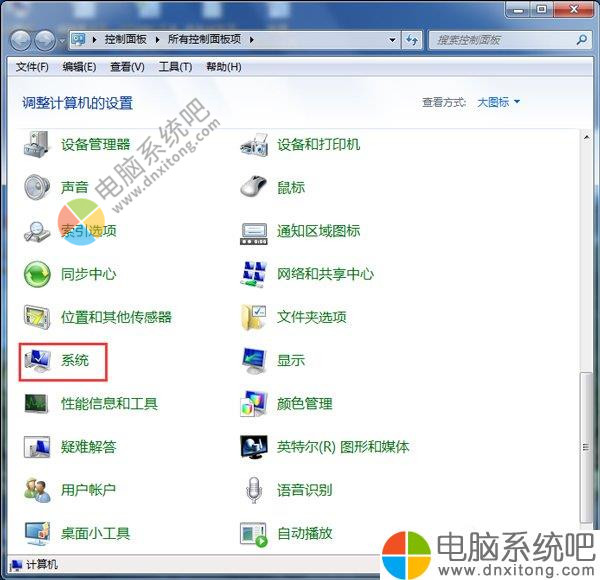Open 设备和打印机 printer icon
This screenshot has height=580, width=600.
pos(254,145)
